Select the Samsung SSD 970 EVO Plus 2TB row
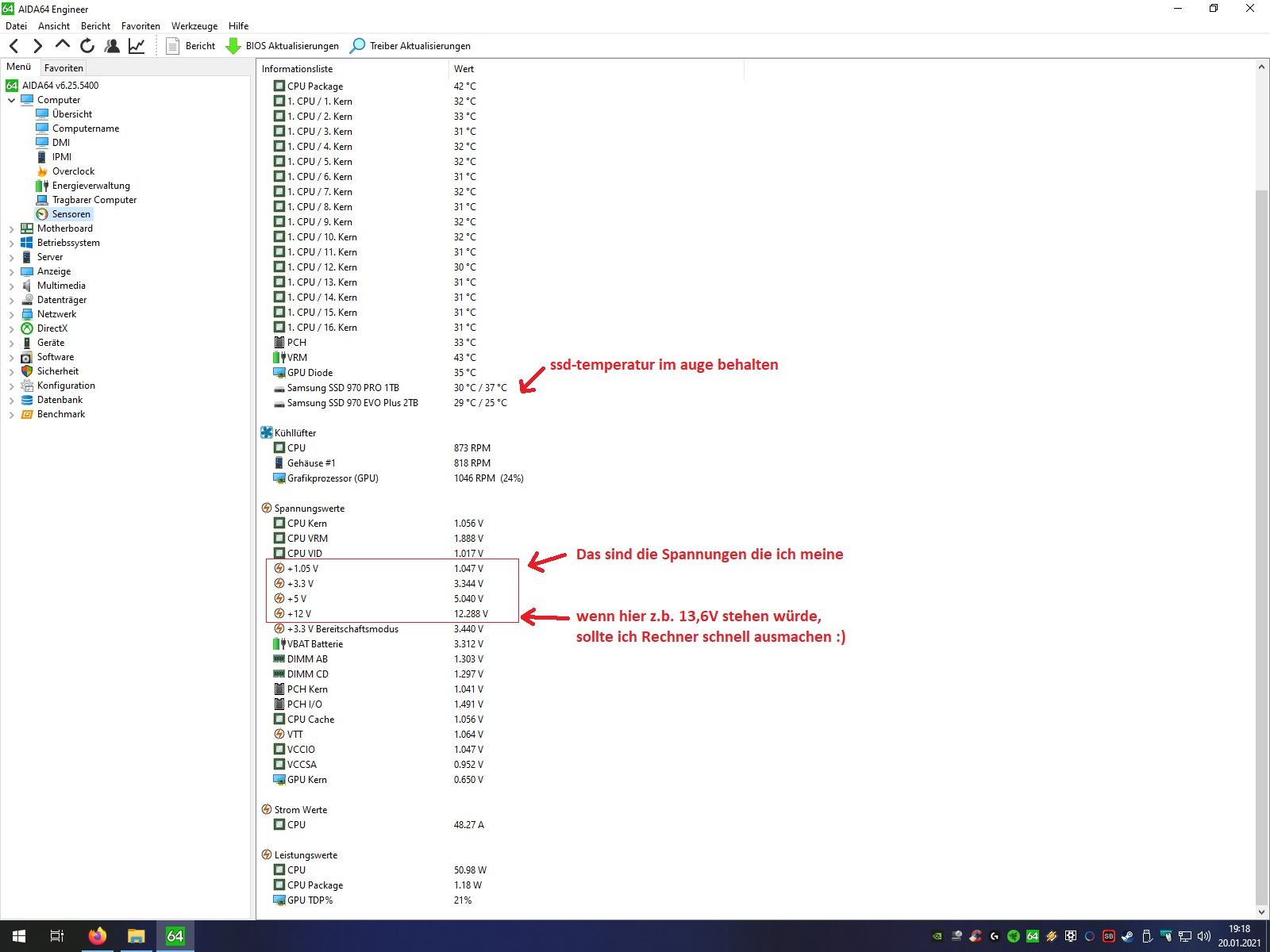The width and height of the screenshot is (1270, 952). pos(390,403)
